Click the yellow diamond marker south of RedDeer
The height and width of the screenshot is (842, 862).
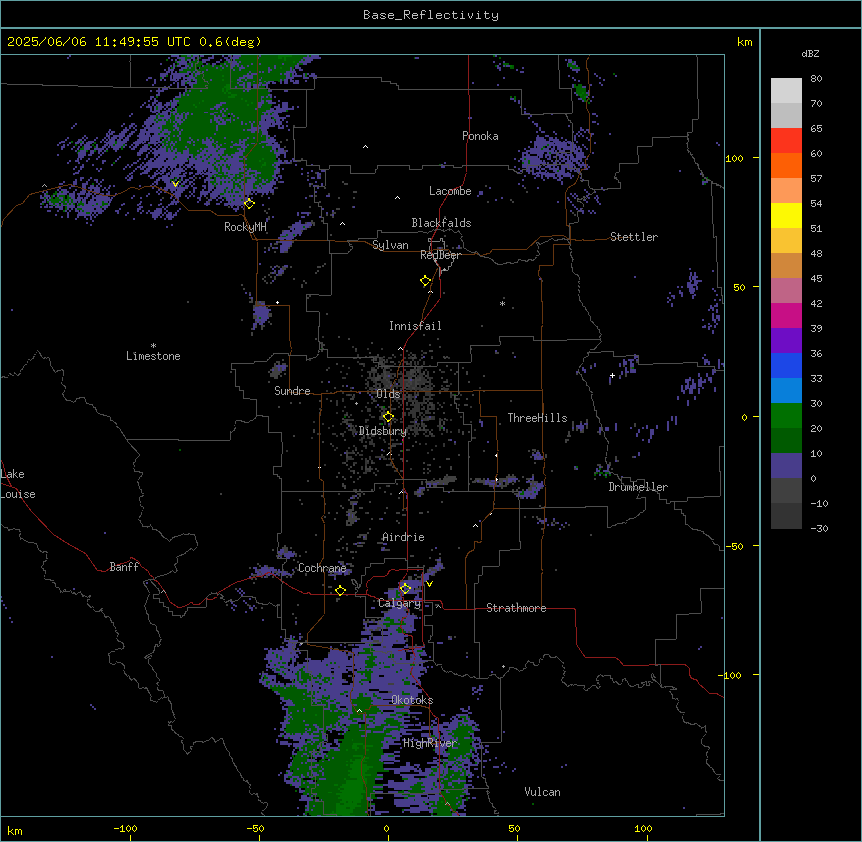[425, 281]
